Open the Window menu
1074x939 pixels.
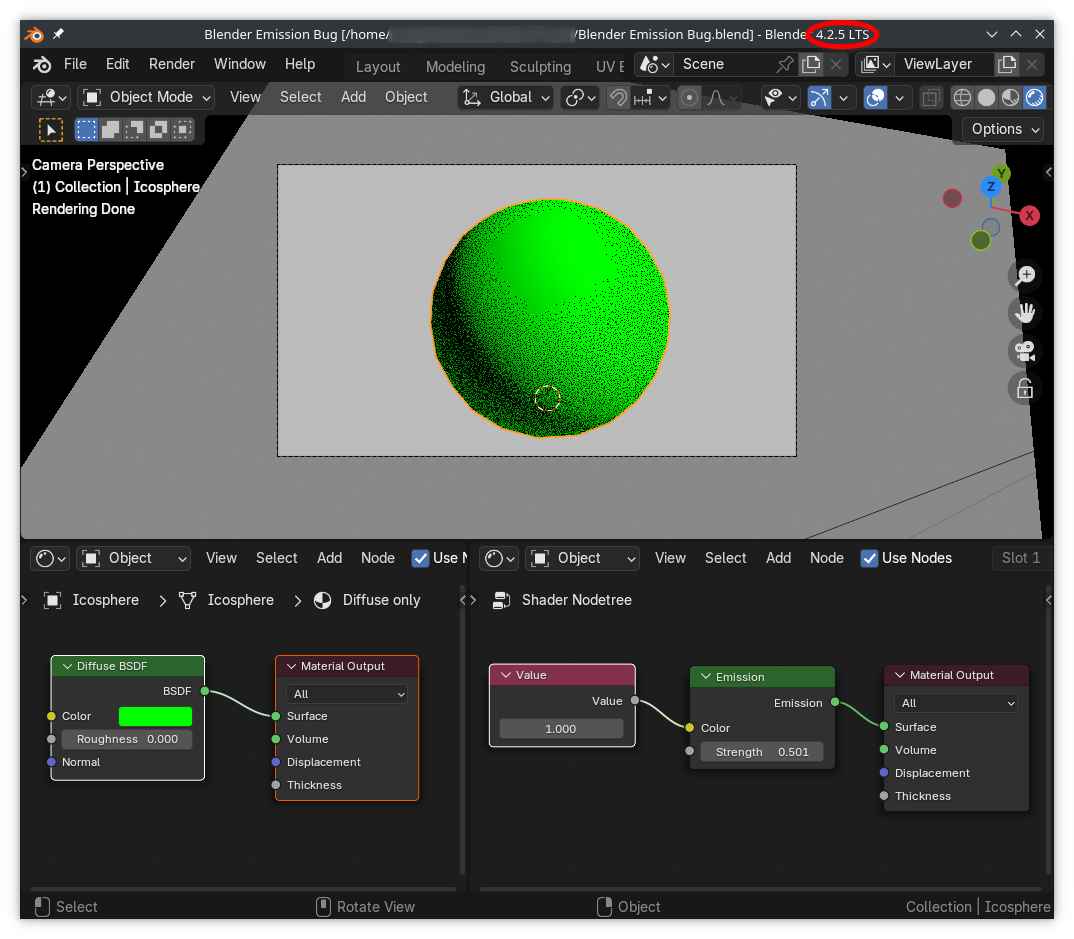240,64
